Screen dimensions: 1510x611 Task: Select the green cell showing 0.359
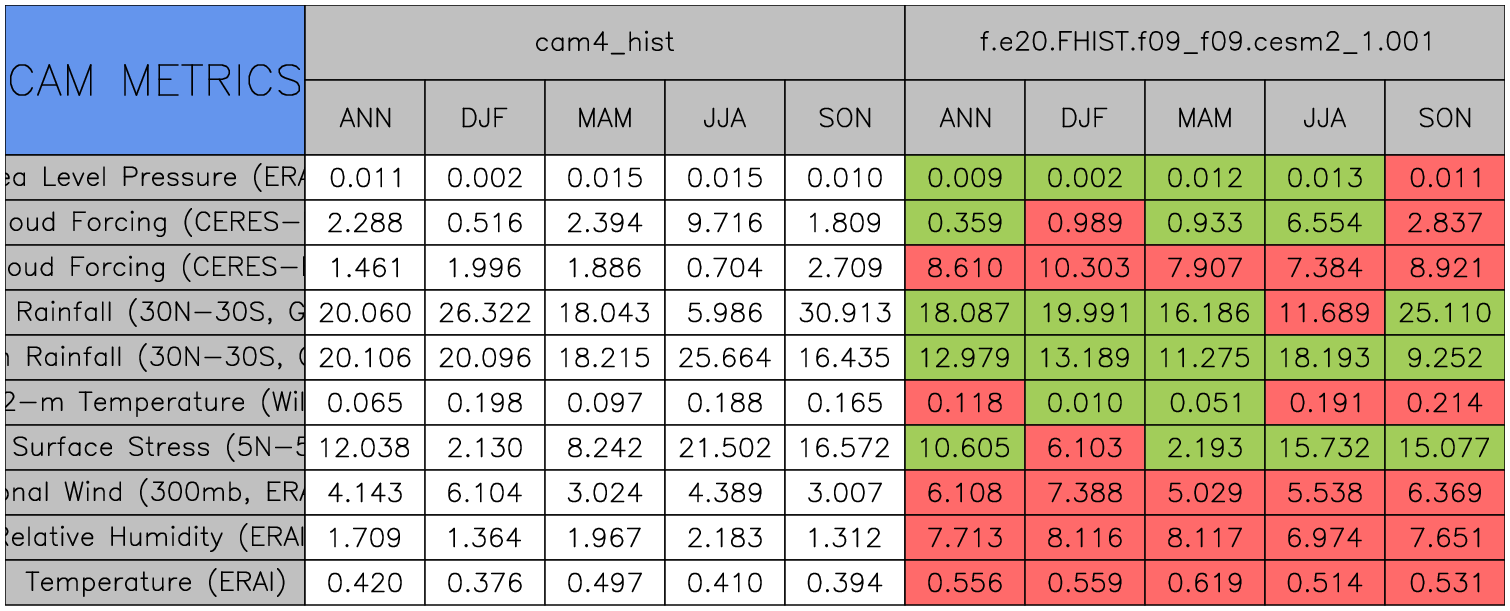coord(965,223)
